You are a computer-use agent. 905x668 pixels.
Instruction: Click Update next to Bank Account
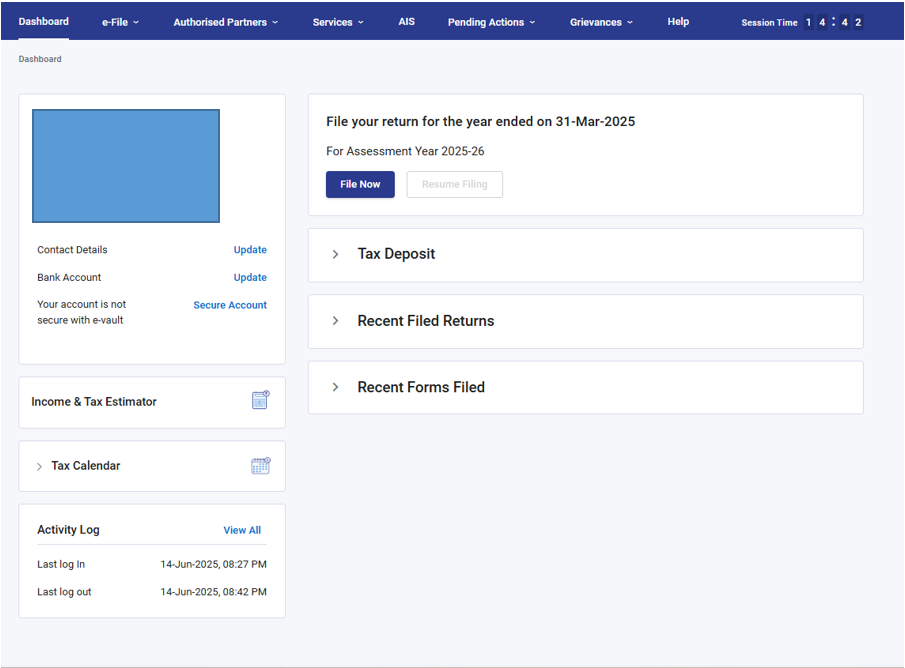pyautogui.click(x=250, y=278)
